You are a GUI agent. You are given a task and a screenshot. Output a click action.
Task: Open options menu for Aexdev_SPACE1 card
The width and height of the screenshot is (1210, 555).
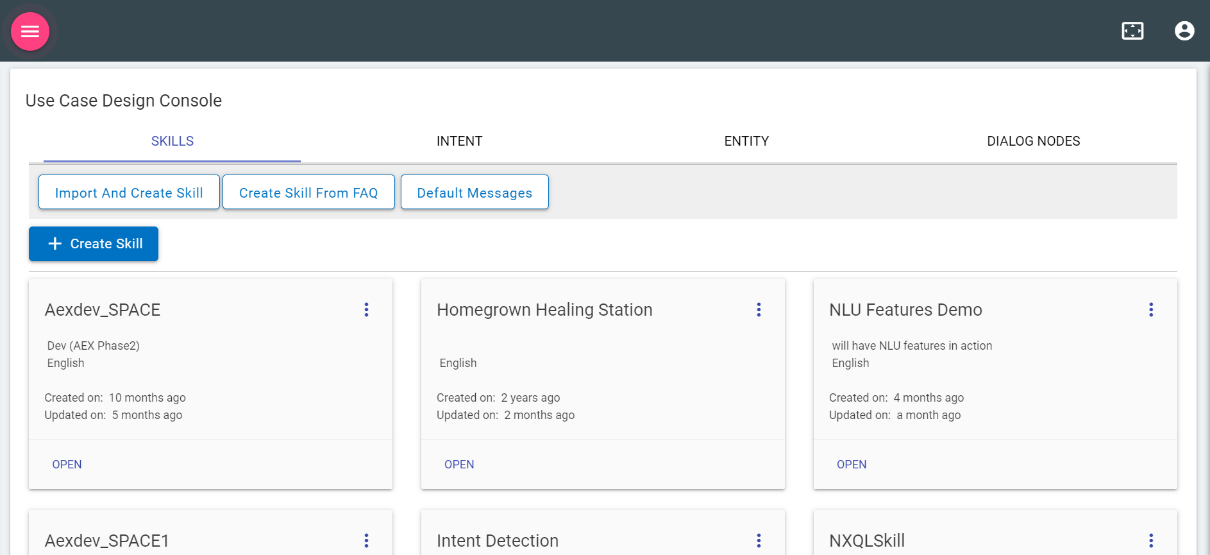(x=366, y=541)
